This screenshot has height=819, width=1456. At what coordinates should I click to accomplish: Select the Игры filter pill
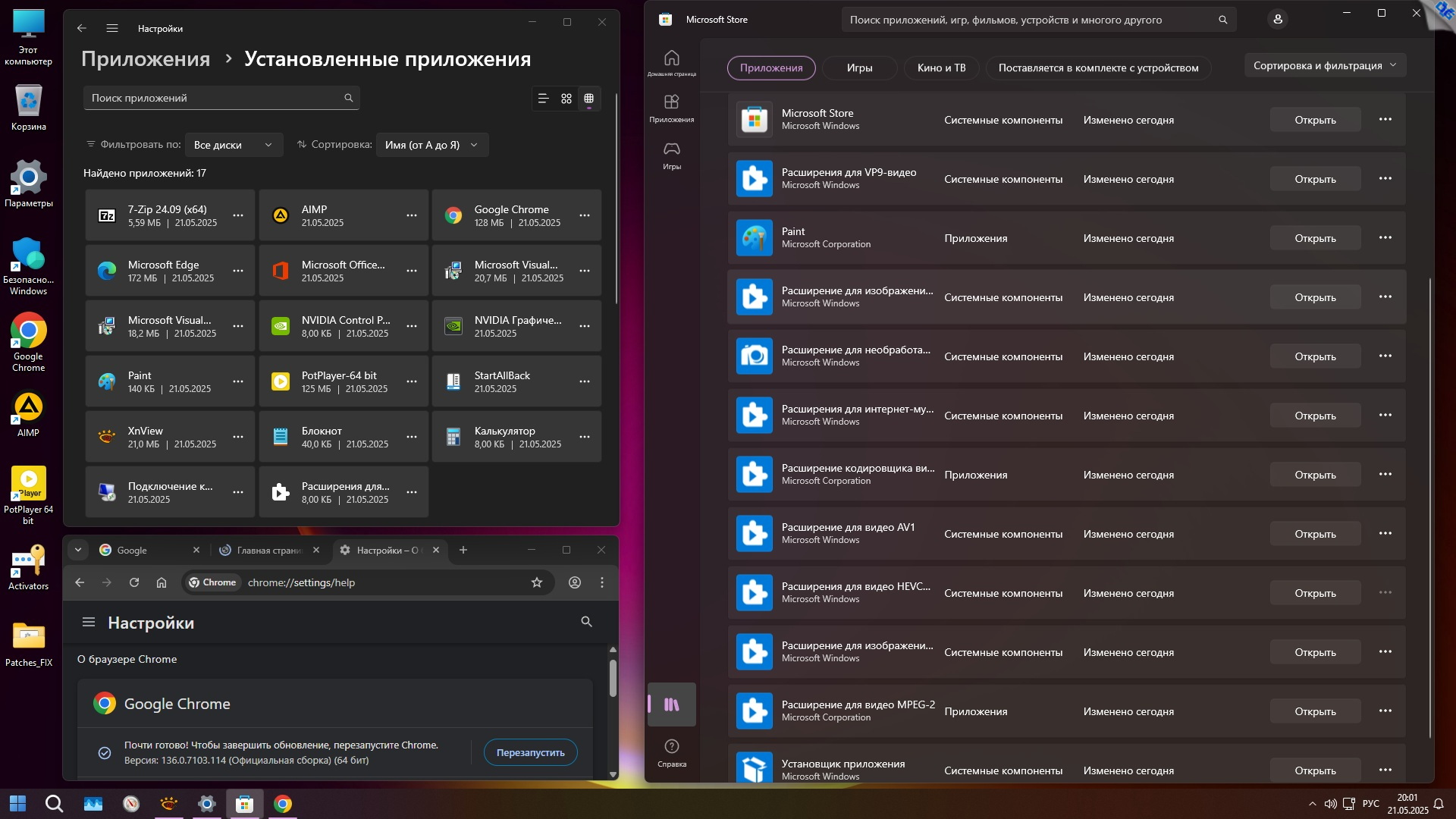point(859,68)
